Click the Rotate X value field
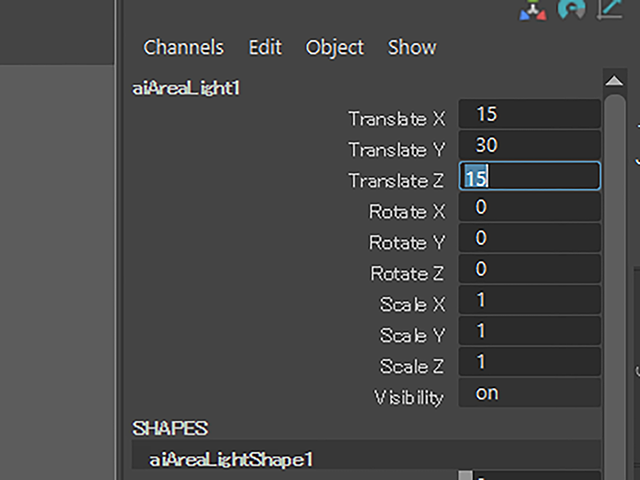640x480 pixels. (x=529, y=207)
